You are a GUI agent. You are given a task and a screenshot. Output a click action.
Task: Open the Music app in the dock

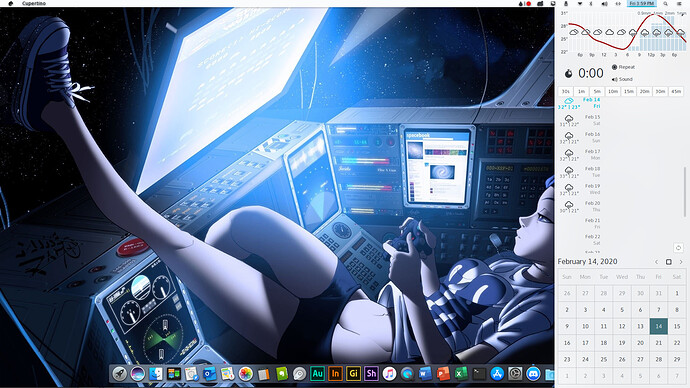(389, 374)
